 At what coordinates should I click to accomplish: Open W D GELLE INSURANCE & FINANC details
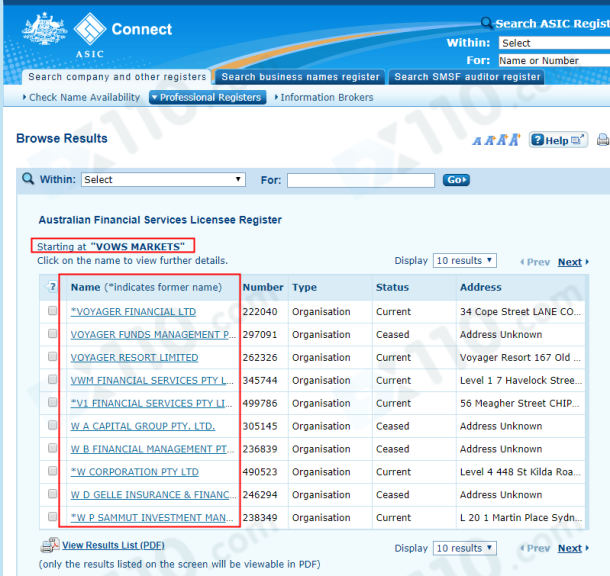(x=153, y=495)
